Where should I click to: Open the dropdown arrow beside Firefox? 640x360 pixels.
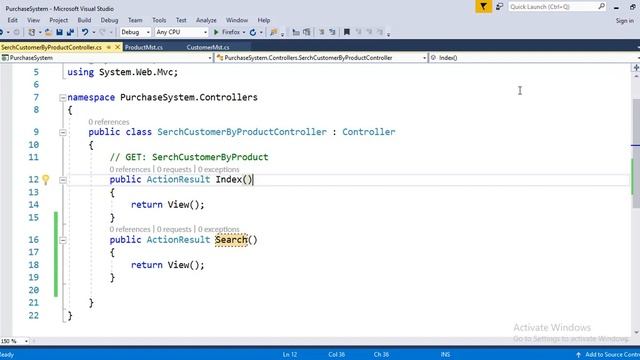click(x=244, y=32)
